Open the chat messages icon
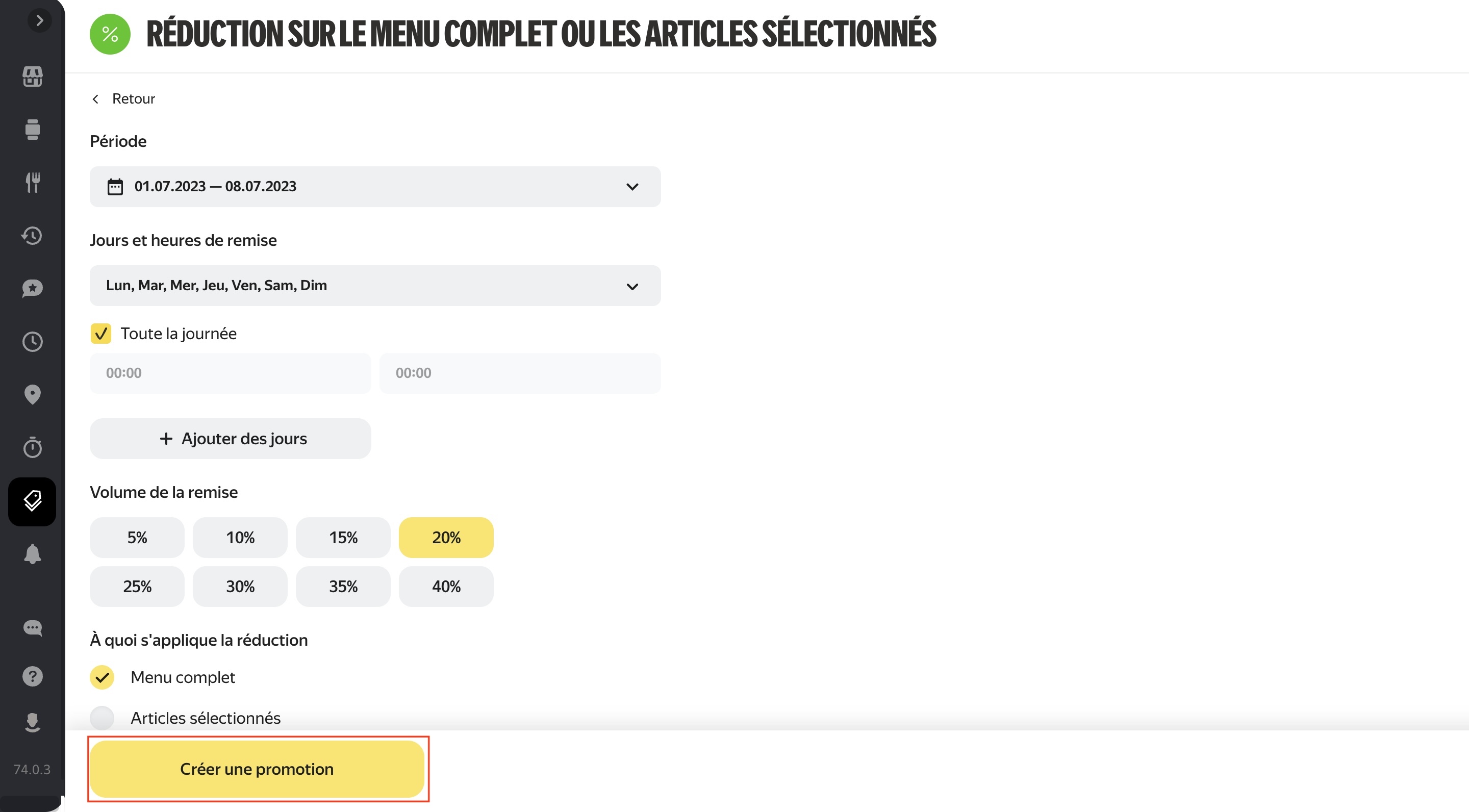This screenshot has width=1469, height=812. [33, 628]
